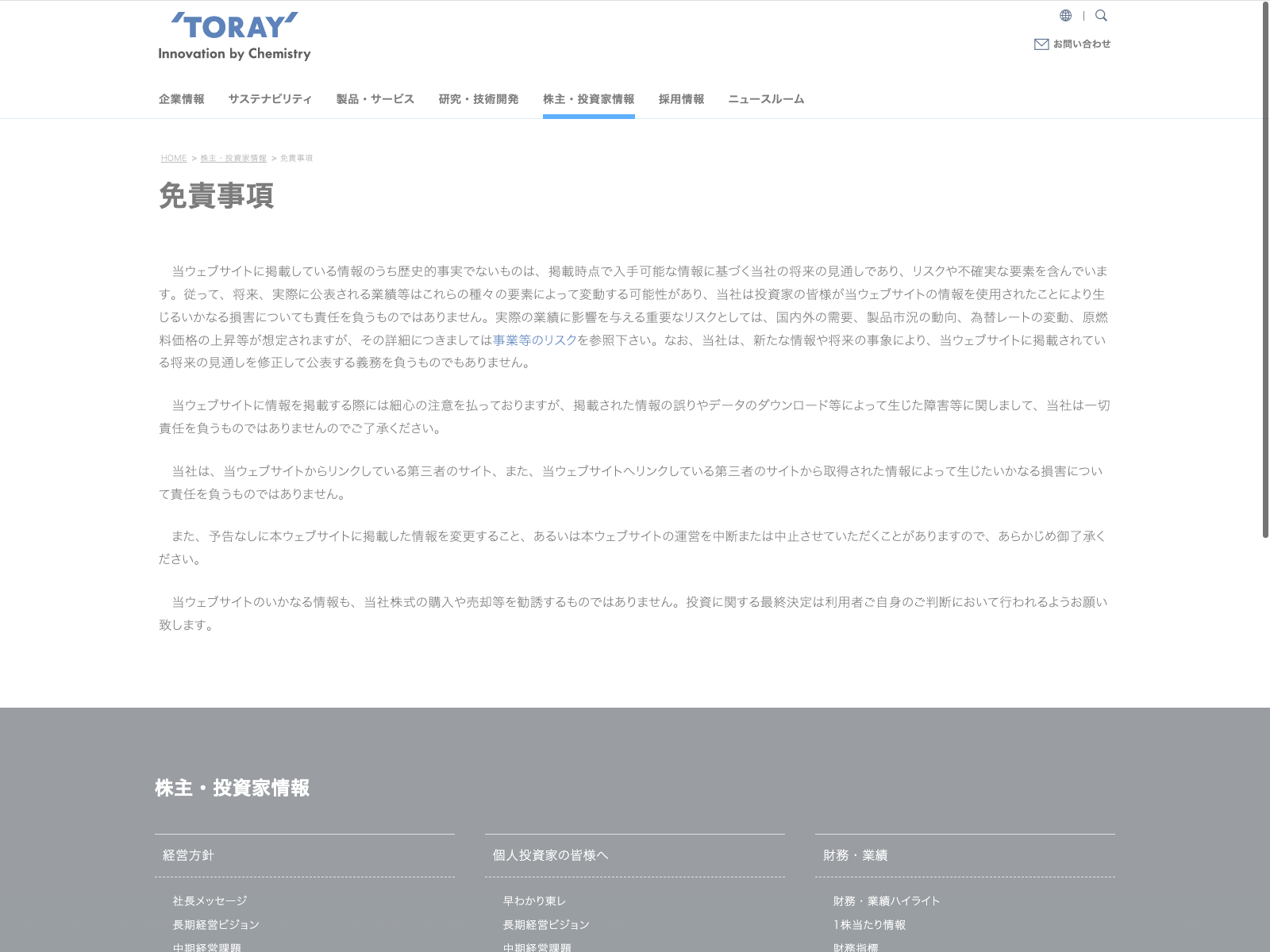Screen dimensions: 1270x952
Task: Click the page vertical scrollbar
Action: (x=1265, y=270)
